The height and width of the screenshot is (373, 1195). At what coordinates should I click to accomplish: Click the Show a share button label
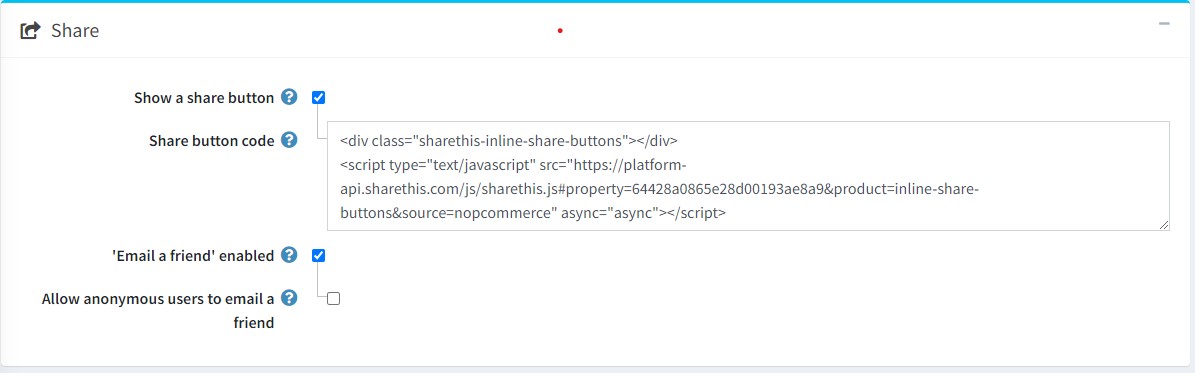(x=203, y=98)
